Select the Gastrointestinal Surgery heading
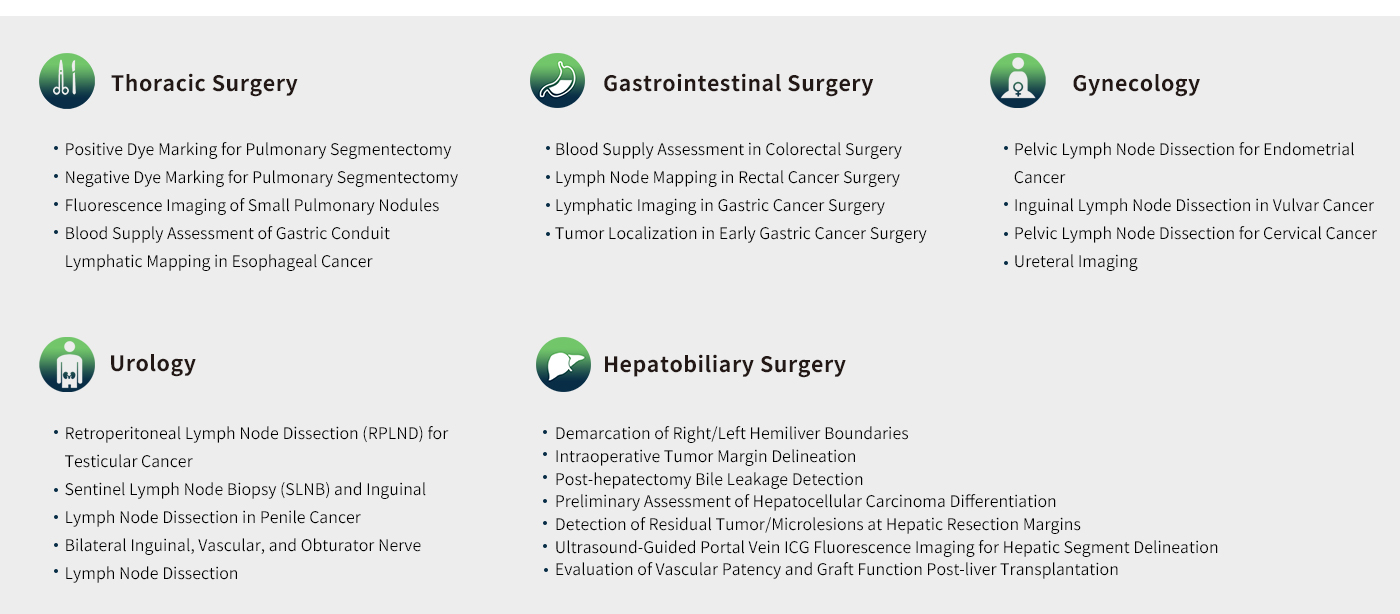Image resolution: width=1400 pixels, height=614 pixels. pos(738,83)
